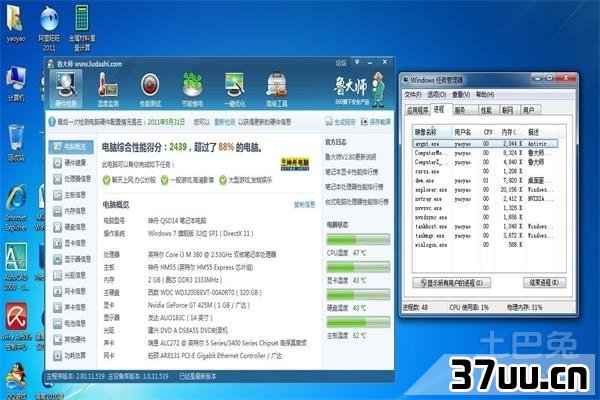The height and width of the screenshot is (400, 600).
Task: Sort processes by CPU column header
Action: 488,132
